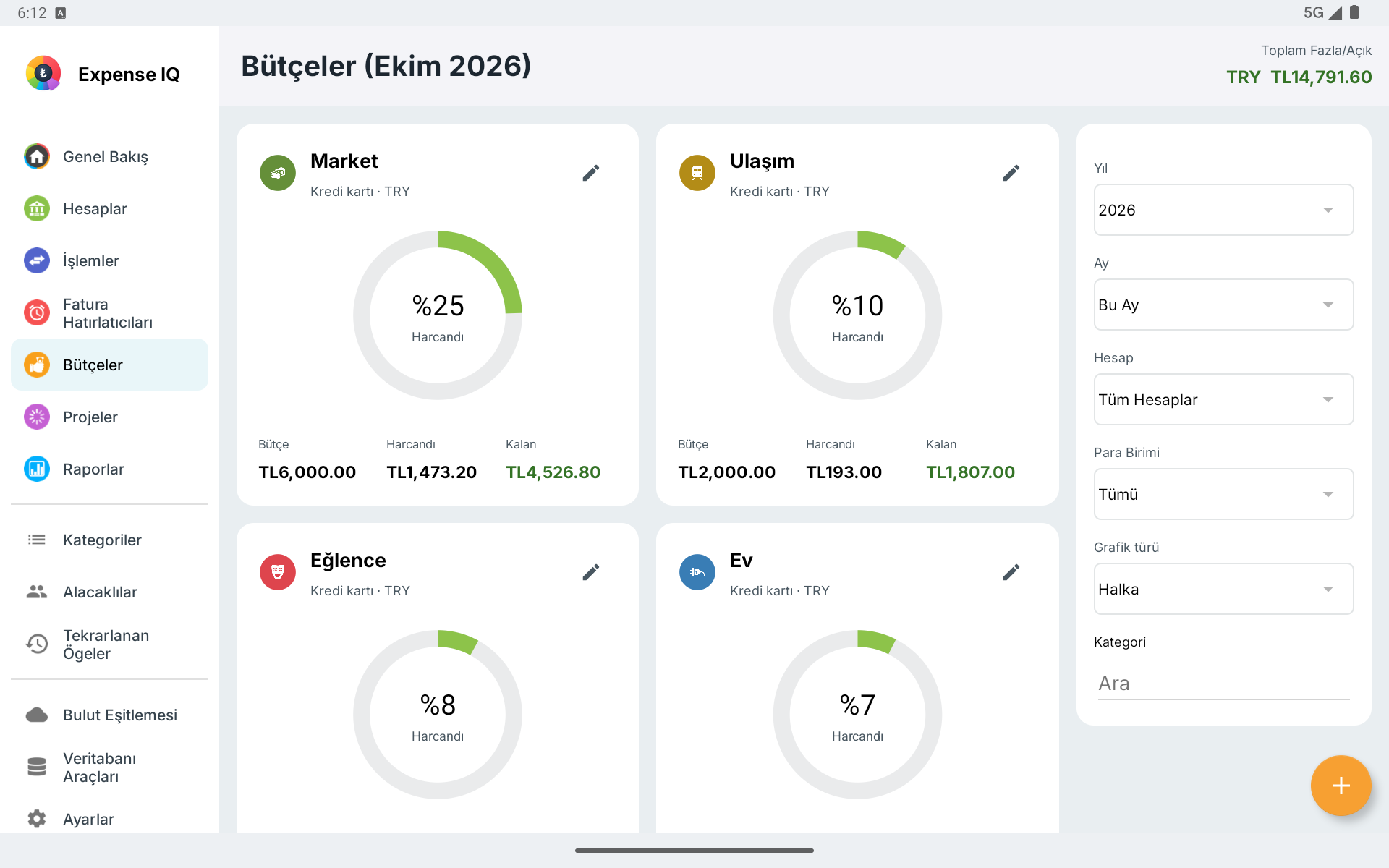This screenshot has width=1389, height=868.
Task: Change Grafik türü from Halka
Action: pos(1223,589)
